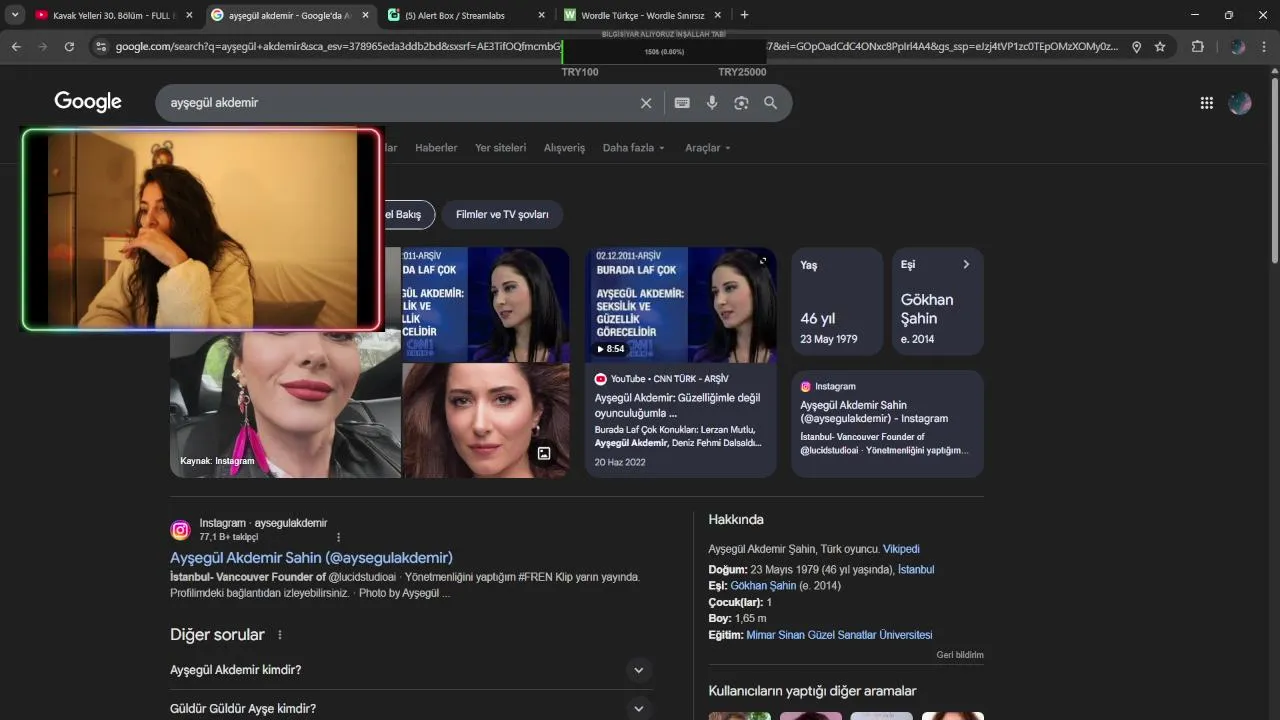Open the Alışveriş search tab

coord(564,148)
